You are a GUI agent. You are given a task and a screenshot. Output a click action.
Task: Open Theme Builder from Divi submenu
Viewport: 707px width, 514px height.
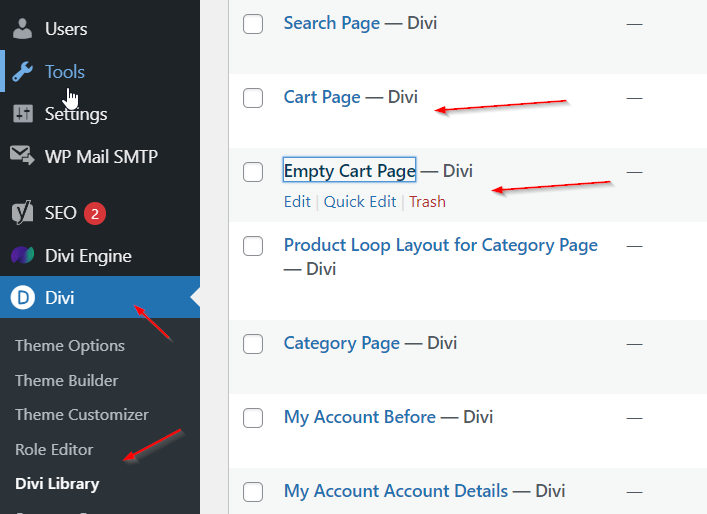(x=67, y=380)
